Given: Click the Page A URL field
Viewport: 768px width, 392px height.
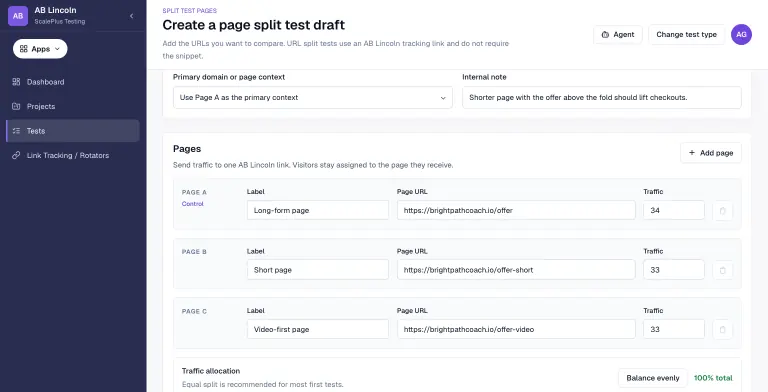Looking at the screenshot, I should point(516,210).
